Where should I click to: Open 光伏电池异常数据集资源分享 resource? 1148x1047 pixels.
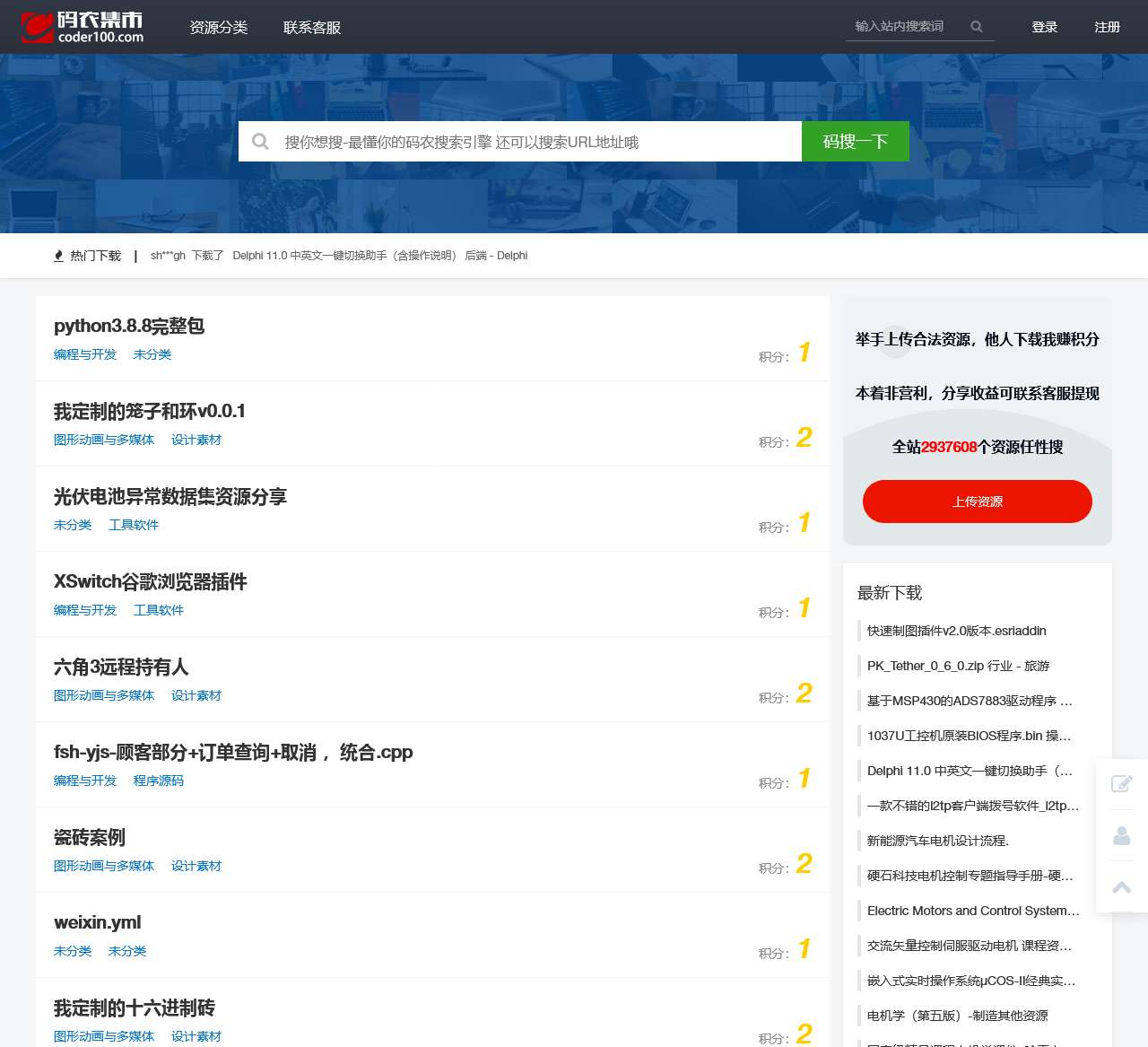[170, 496]
